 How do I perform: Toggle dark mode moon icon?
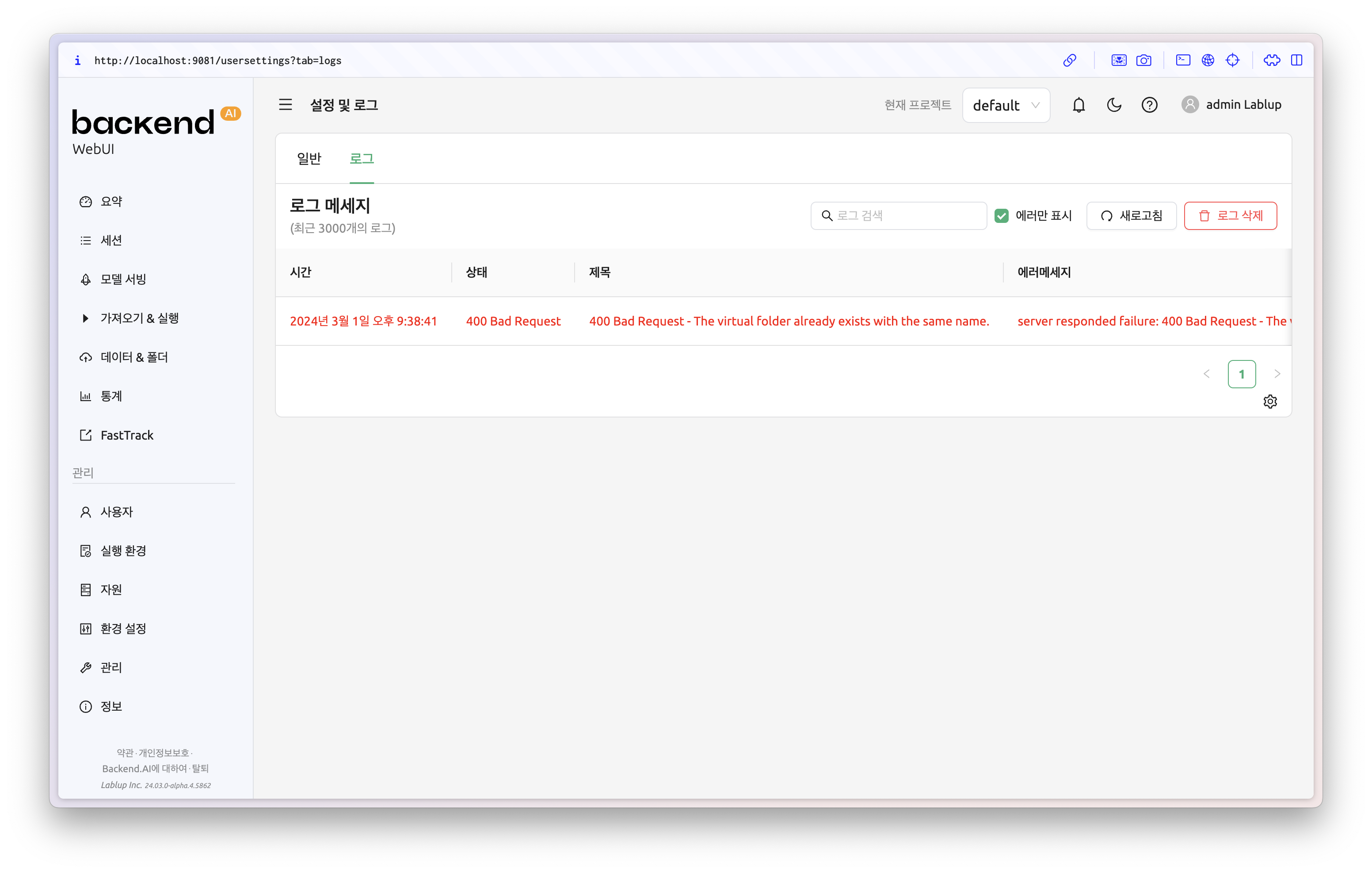1114,105
